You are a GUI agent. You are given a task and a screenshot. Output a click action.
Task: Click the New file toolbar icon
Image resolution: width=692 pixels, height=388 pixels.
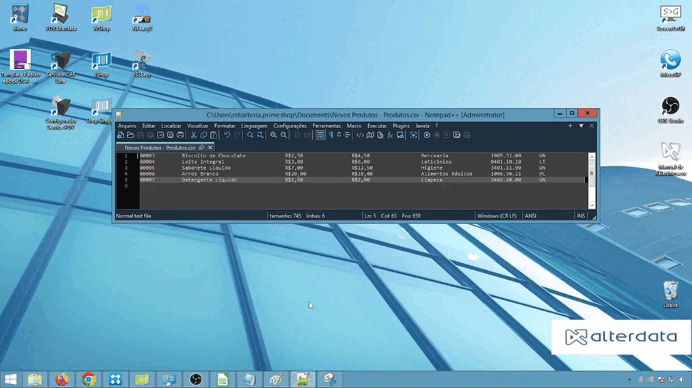(120, 135)
